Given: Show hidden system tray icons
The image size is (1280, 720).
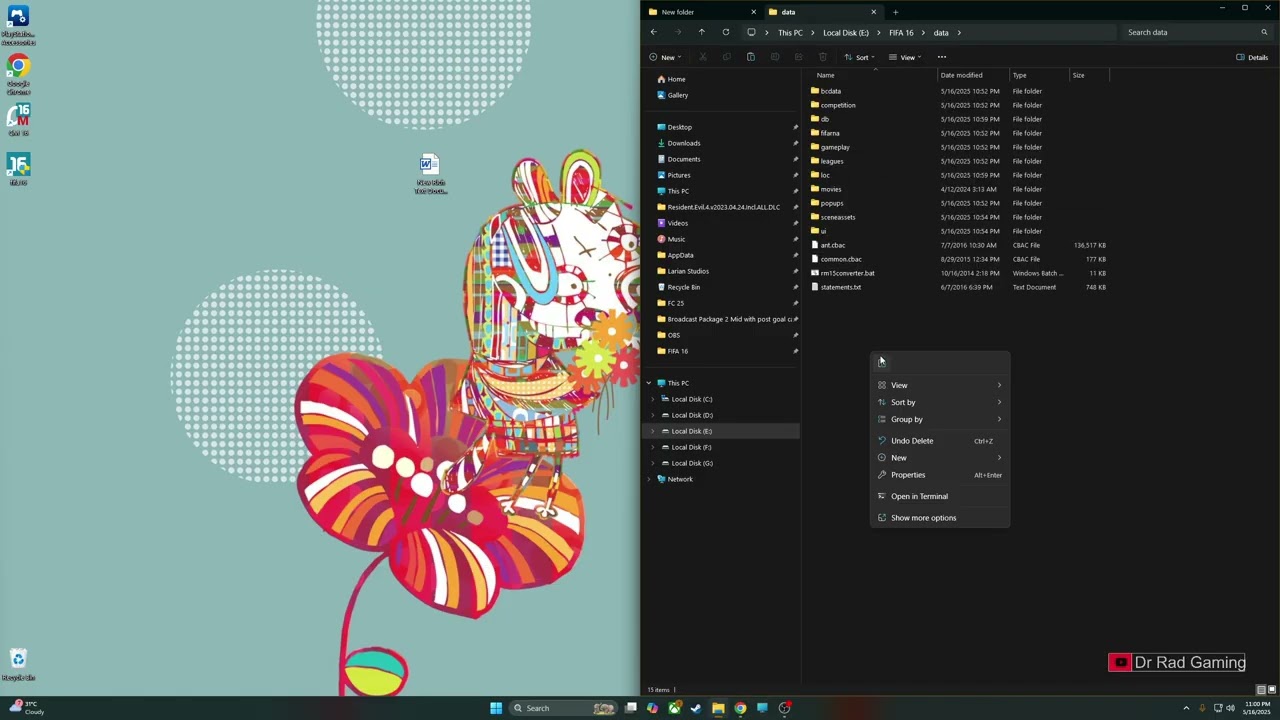Looking at the screenshot, I should 1187,708.
